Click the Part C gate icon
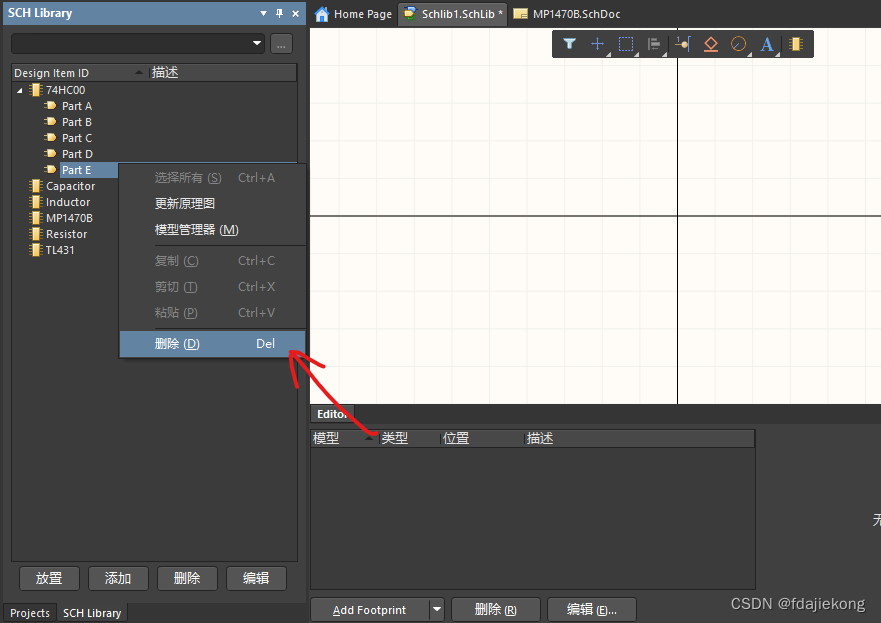The image size is (881, 623). (51, 138)
